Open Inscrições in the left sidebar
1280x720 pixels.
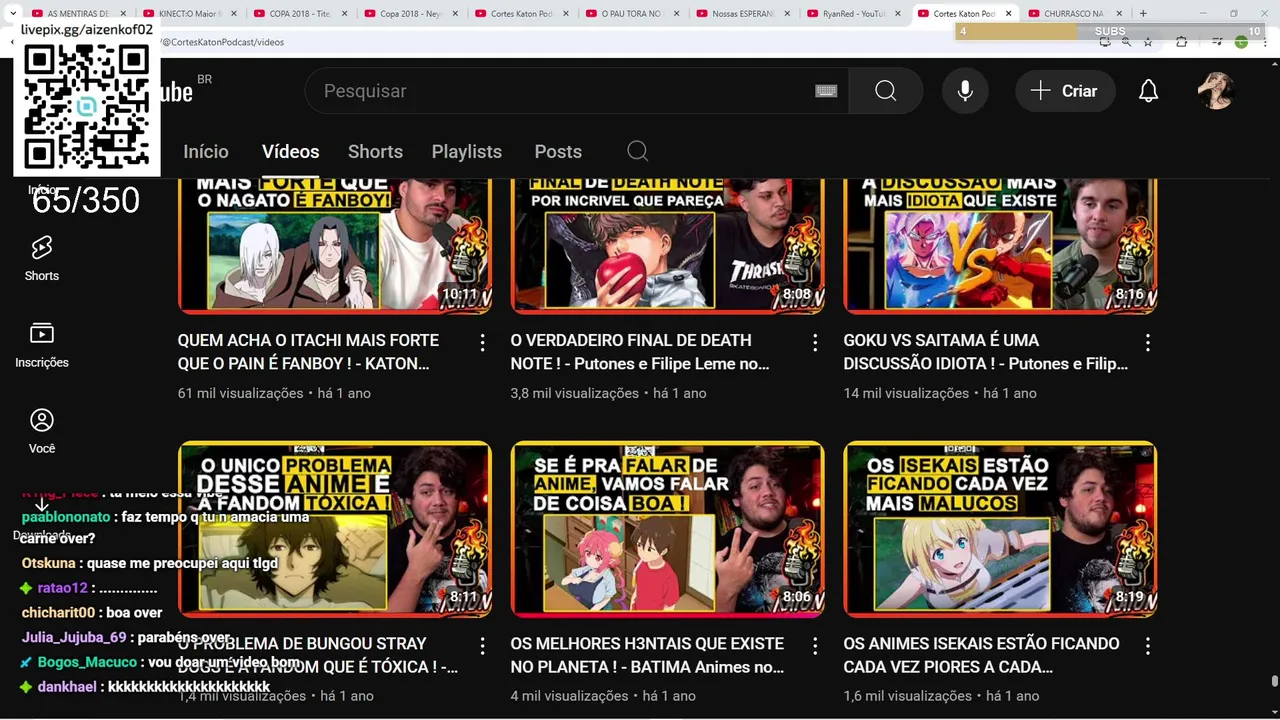click(42, 346)
